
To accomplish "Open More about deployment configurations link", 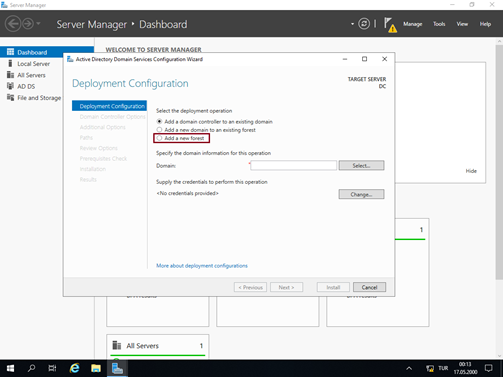I will pyautogui.click(x=202, y=266).
